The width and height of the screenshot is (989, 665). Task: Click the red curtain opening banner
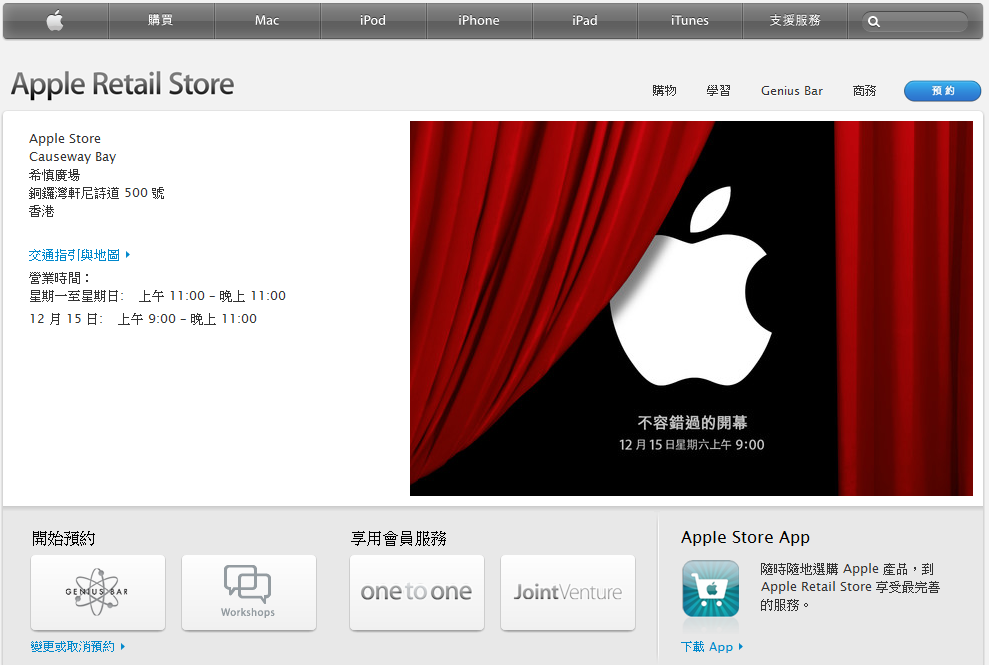coord(691,308)
